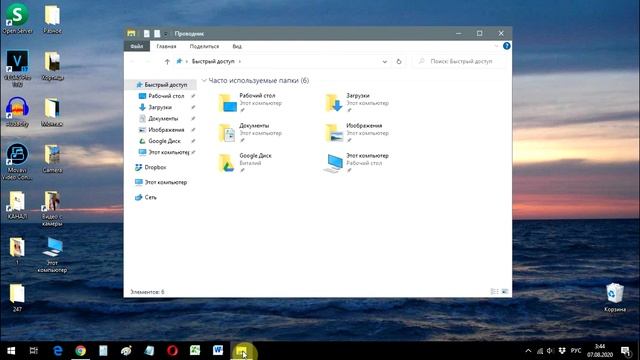Click the РУС language indicator
Screen dimensions: 640x360
576,351
